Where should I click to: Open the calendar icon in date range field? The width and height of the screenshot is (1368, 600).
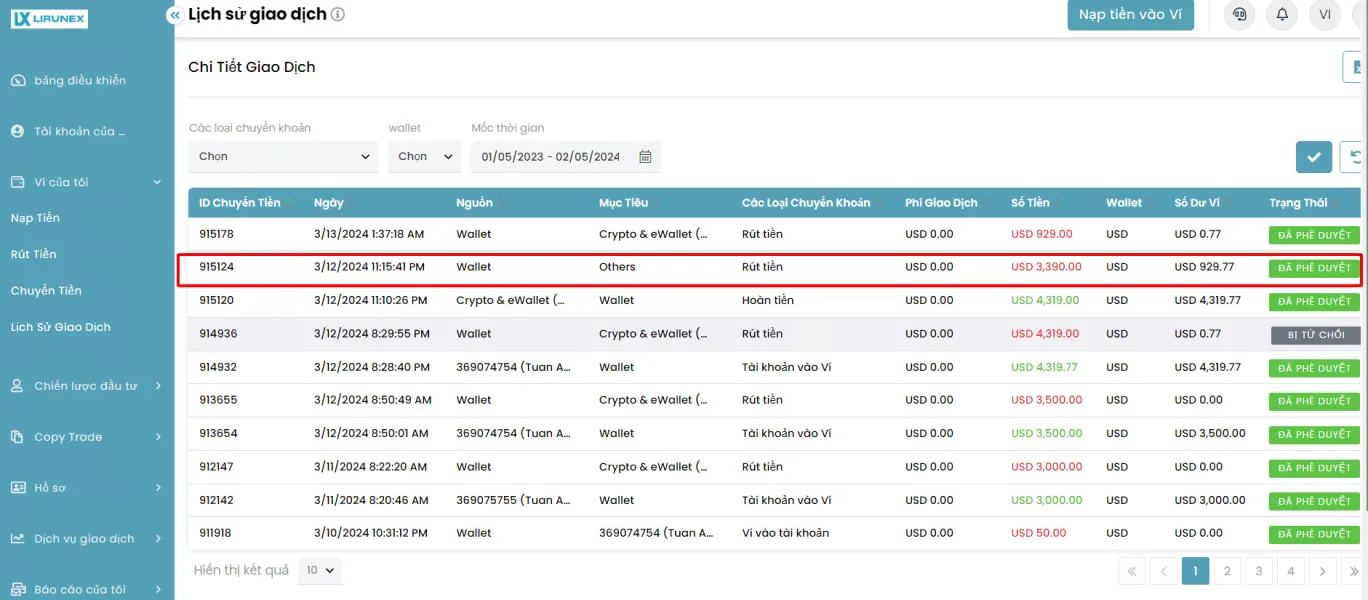click(x=645, y=157)
